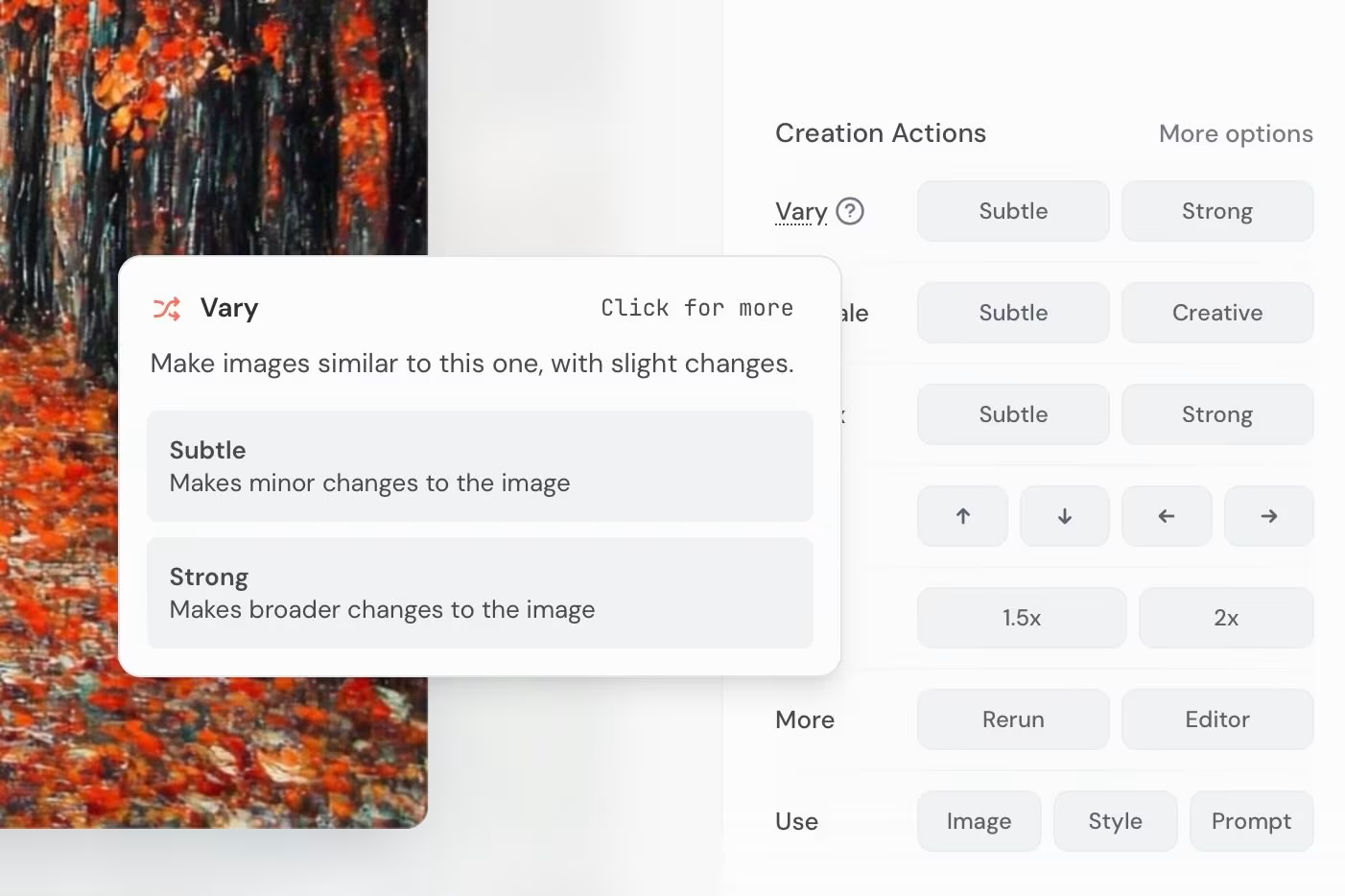
Task: Click the underlined Vary label
Action: 800,211
